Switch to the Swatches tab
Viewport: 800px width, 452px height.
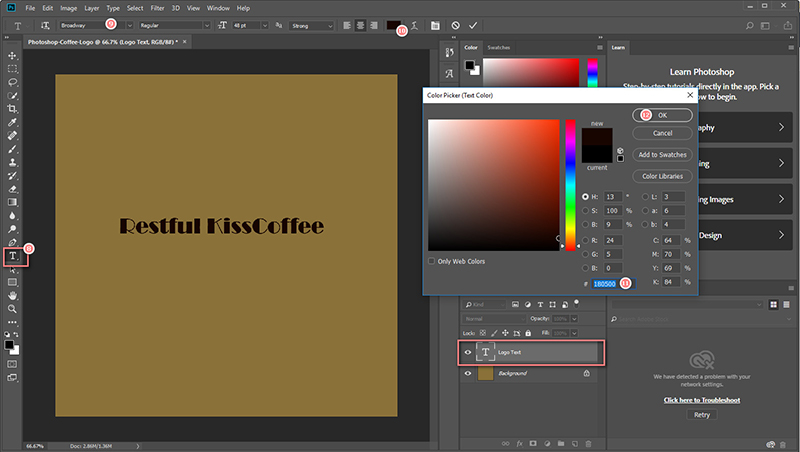pyautogui.click(x=498, y=47)
